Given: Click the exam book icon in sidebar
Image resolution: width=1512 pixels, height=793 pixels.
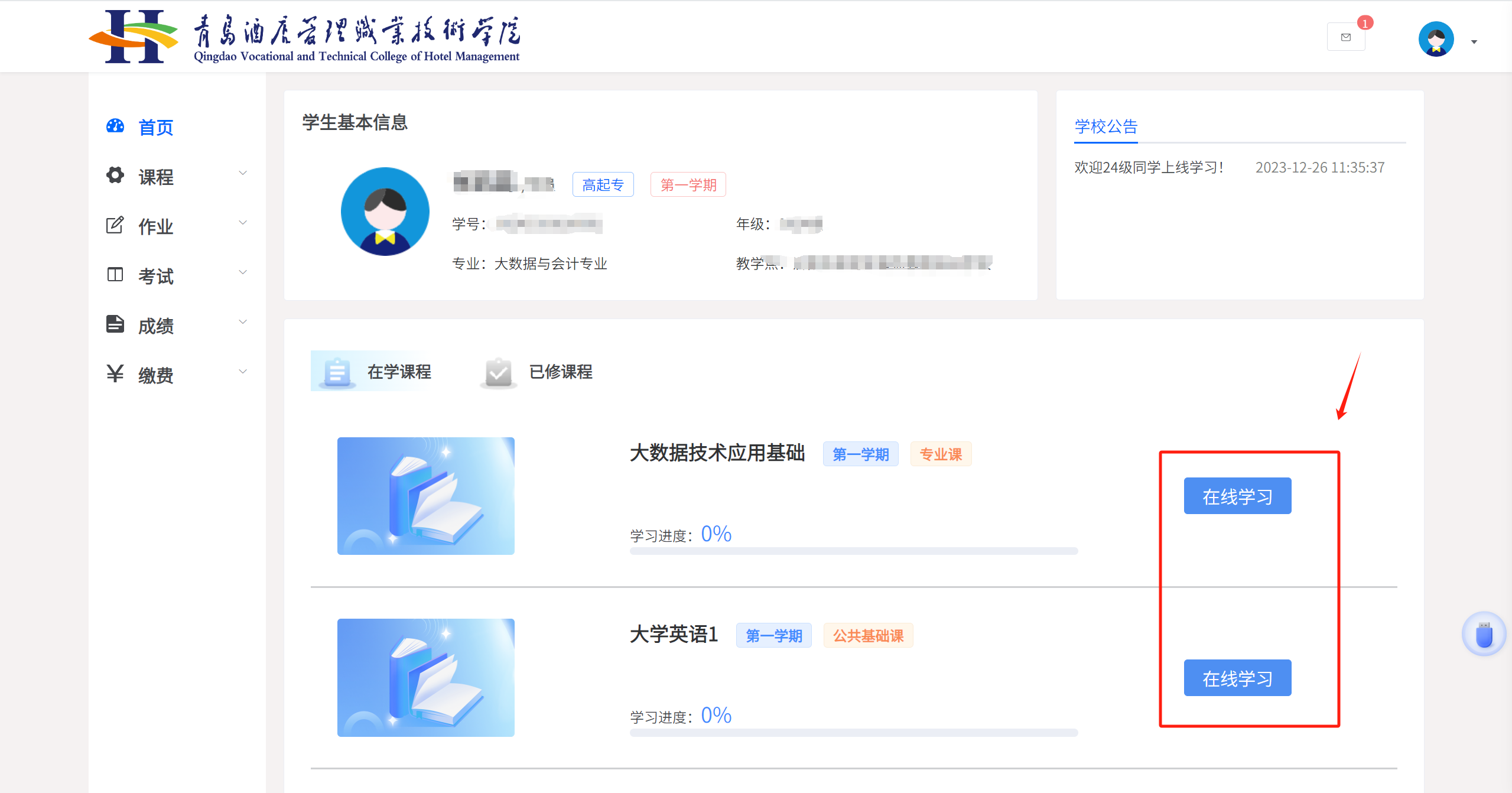Looking at the screenshot, I should [x=115, y=275].
